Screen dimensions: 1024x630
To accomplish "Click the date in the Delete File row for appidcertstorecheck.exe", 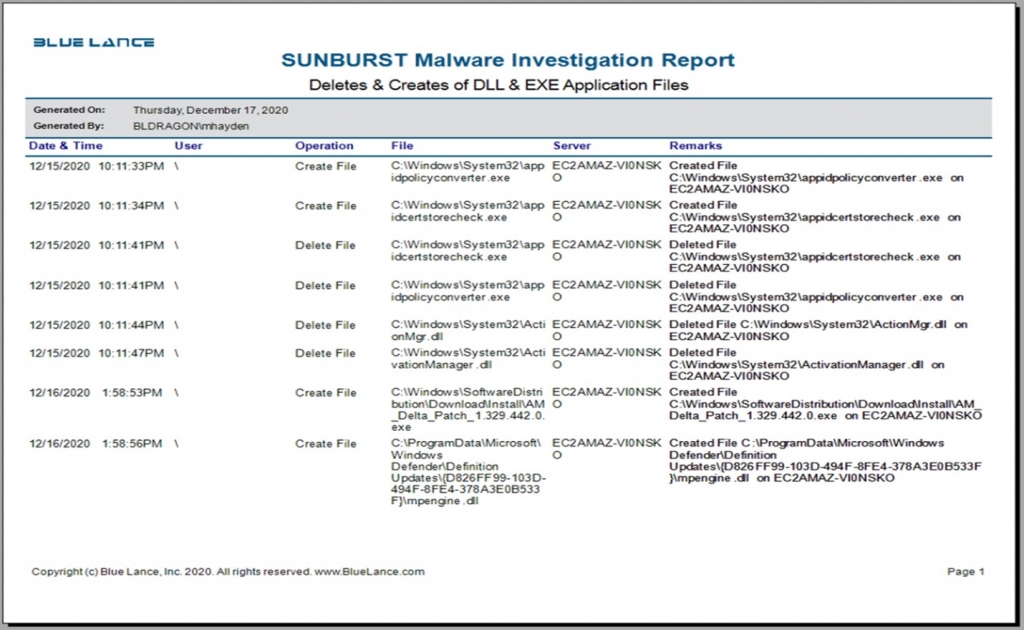I will coord(59,245).
